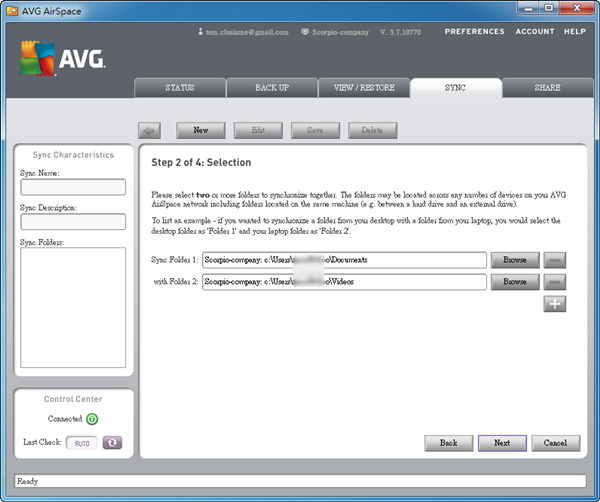The width and height of the screenshot is (600, 502).
Task: Click the Sync Folders list box
Action: point(73,307)
